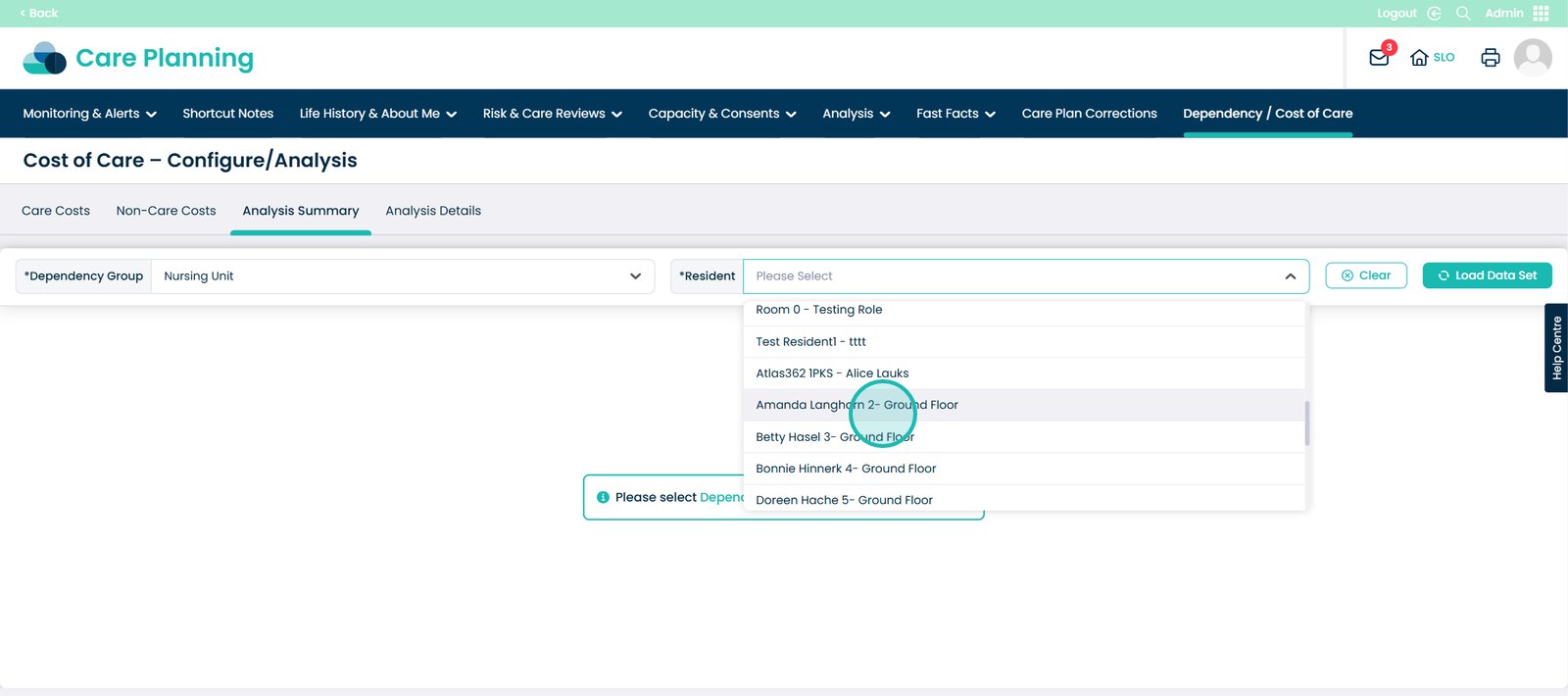Switch to the Care Costs tab
The width and height of the screenshot is (1568, 696).
point(56,211)
